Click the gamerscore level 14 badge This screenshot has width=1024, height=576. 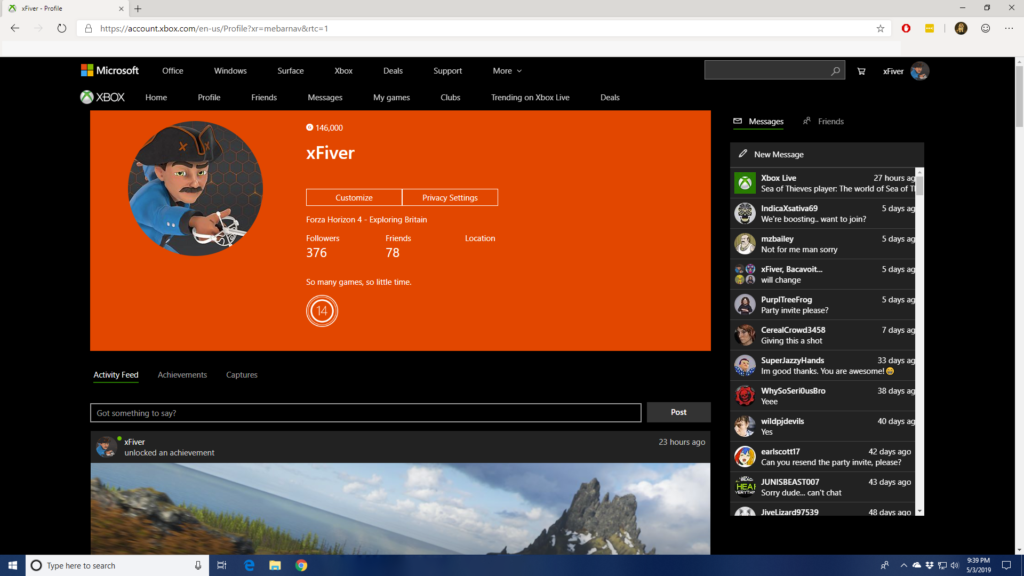(321, 311)
